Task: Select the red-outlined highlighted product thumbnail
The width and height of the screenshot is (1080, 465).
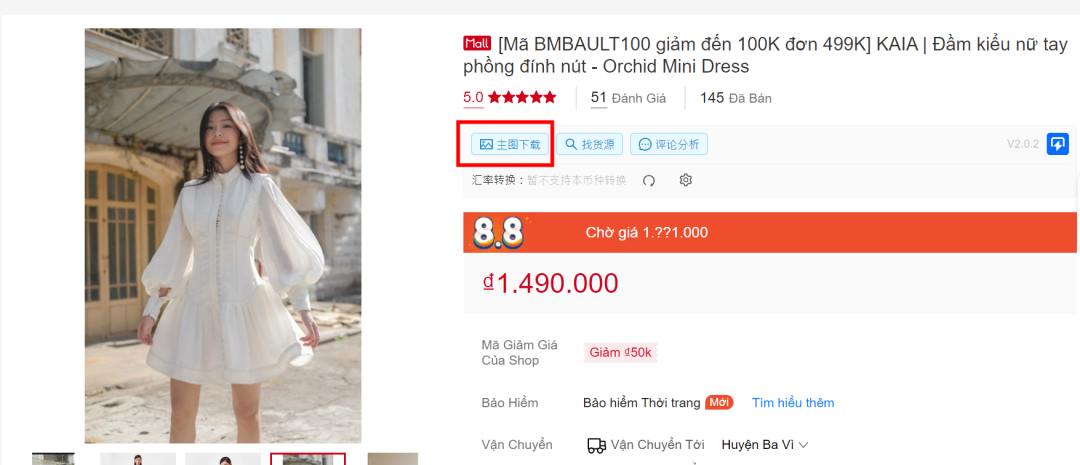Action: 307,459
